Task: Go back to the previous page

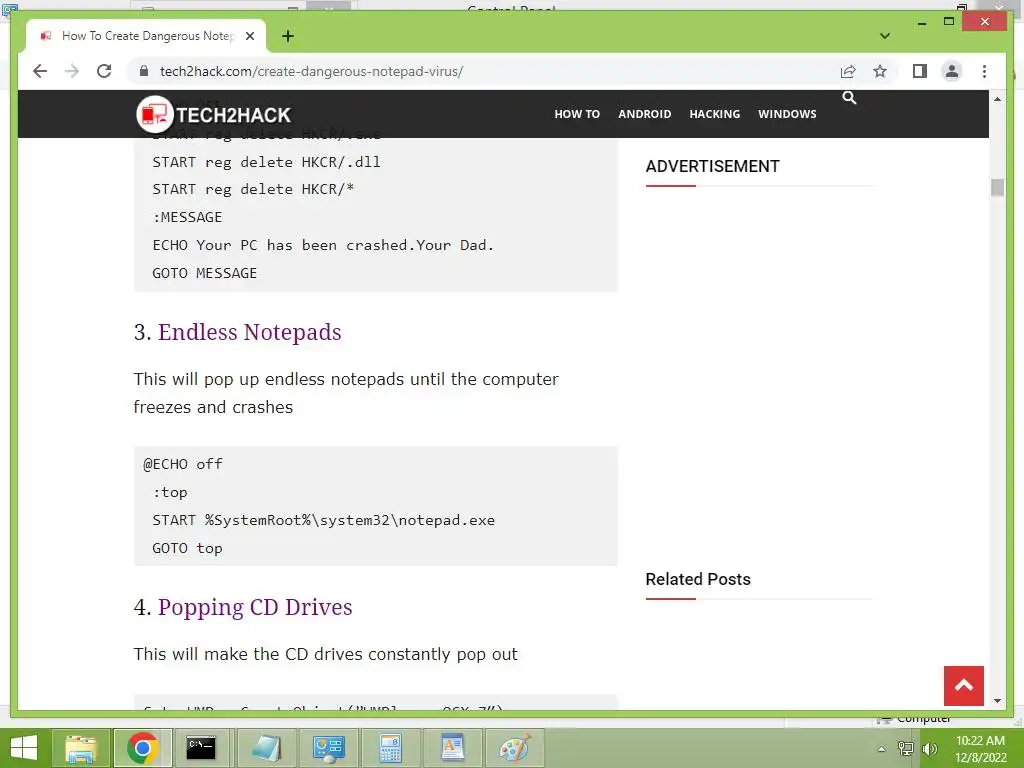Action: coord(40,71)
